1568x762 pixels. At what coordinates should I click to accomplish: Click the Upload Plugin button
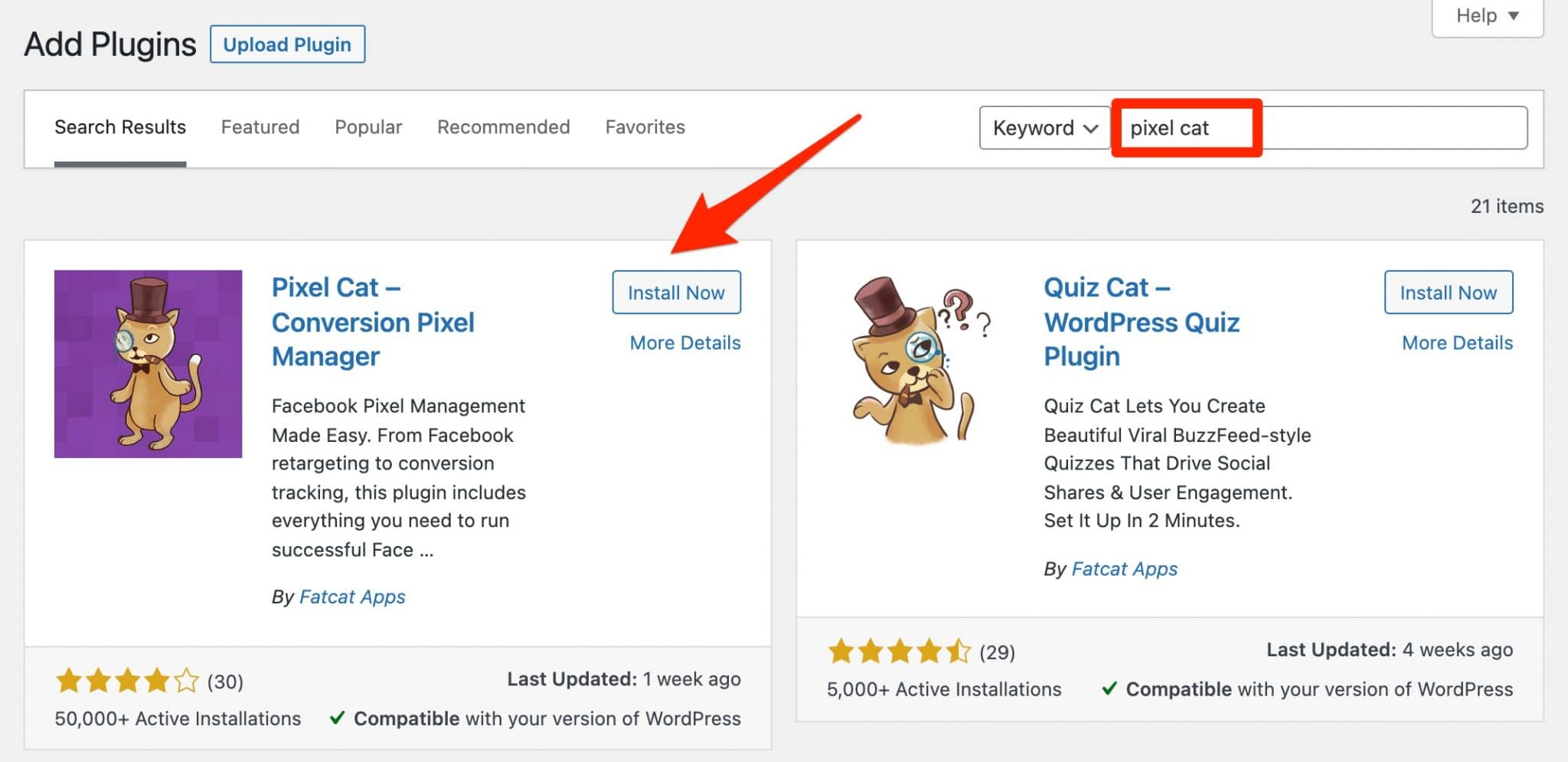pos(287,44)
